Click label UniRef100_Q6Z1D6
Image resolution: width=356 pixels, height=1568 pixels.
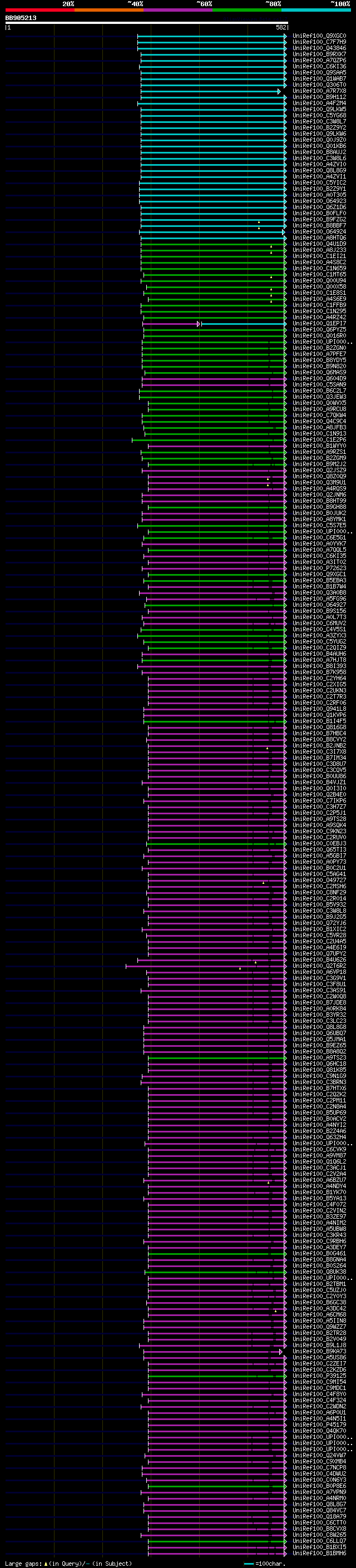tap(319, 207)
